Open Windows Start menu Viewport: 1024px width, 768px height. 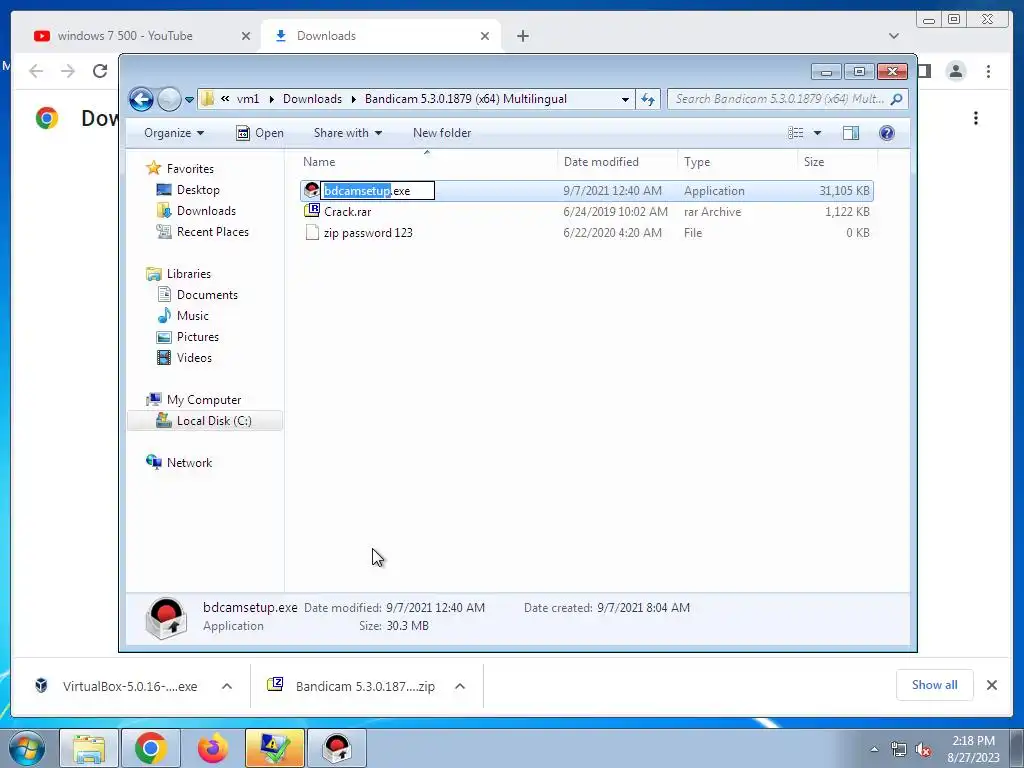[26, 748]
